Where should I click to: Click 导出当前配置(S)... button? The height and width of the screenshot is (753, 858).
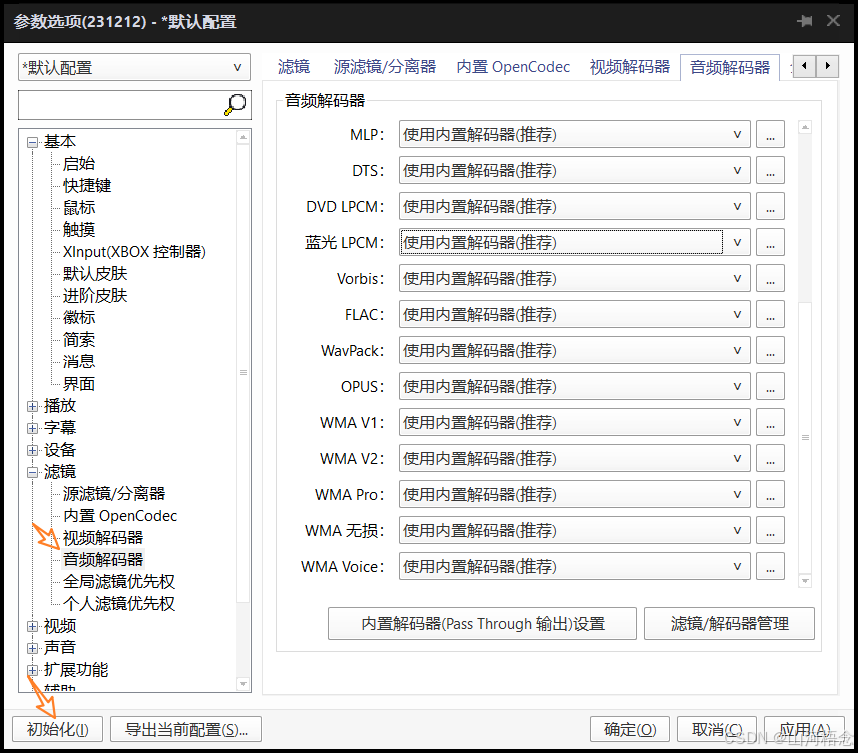pos(186,729)
